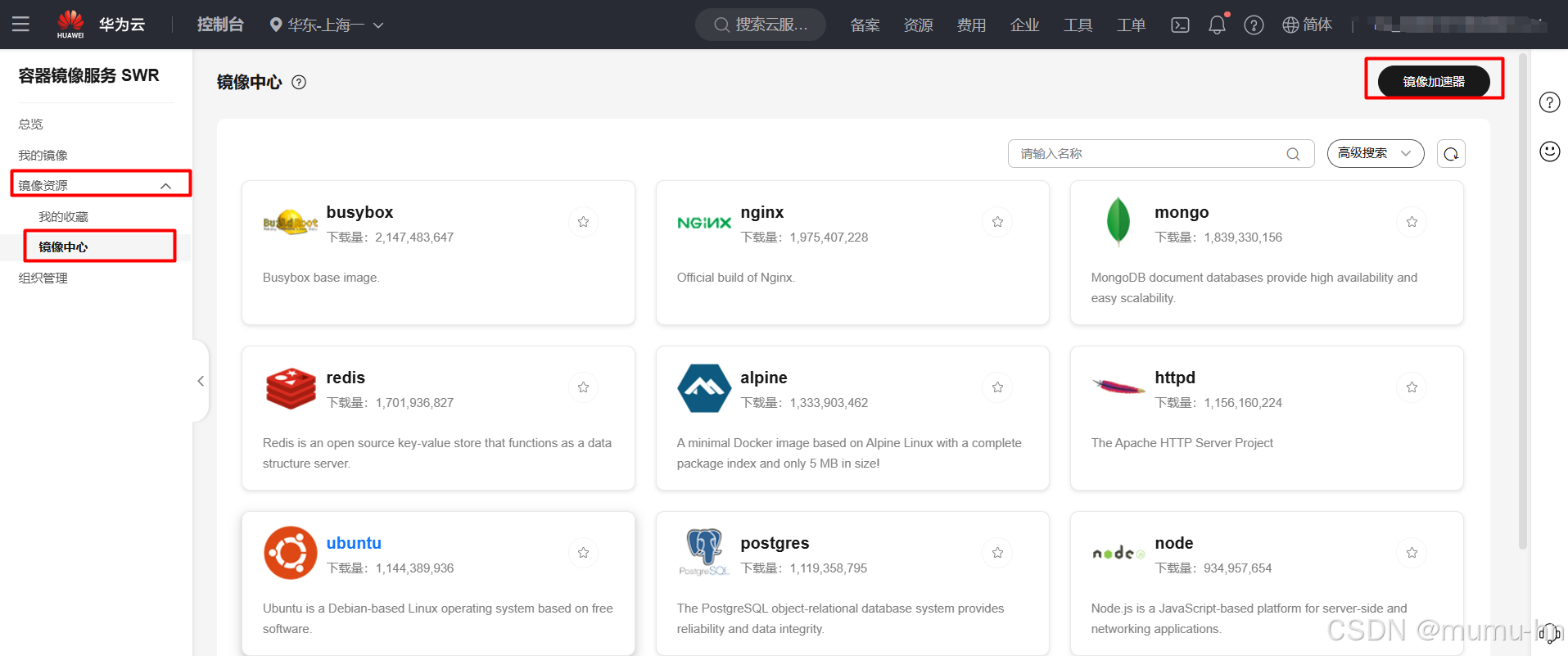Open the hamburger main menu
Image resolution: width=1568 pixels, height=656 pixels.
point(20,25)
